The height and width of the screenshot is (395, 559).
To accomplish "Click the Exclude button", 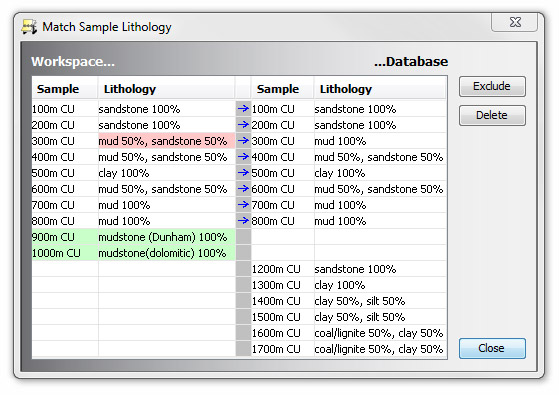I will click(x=492, y=86).
